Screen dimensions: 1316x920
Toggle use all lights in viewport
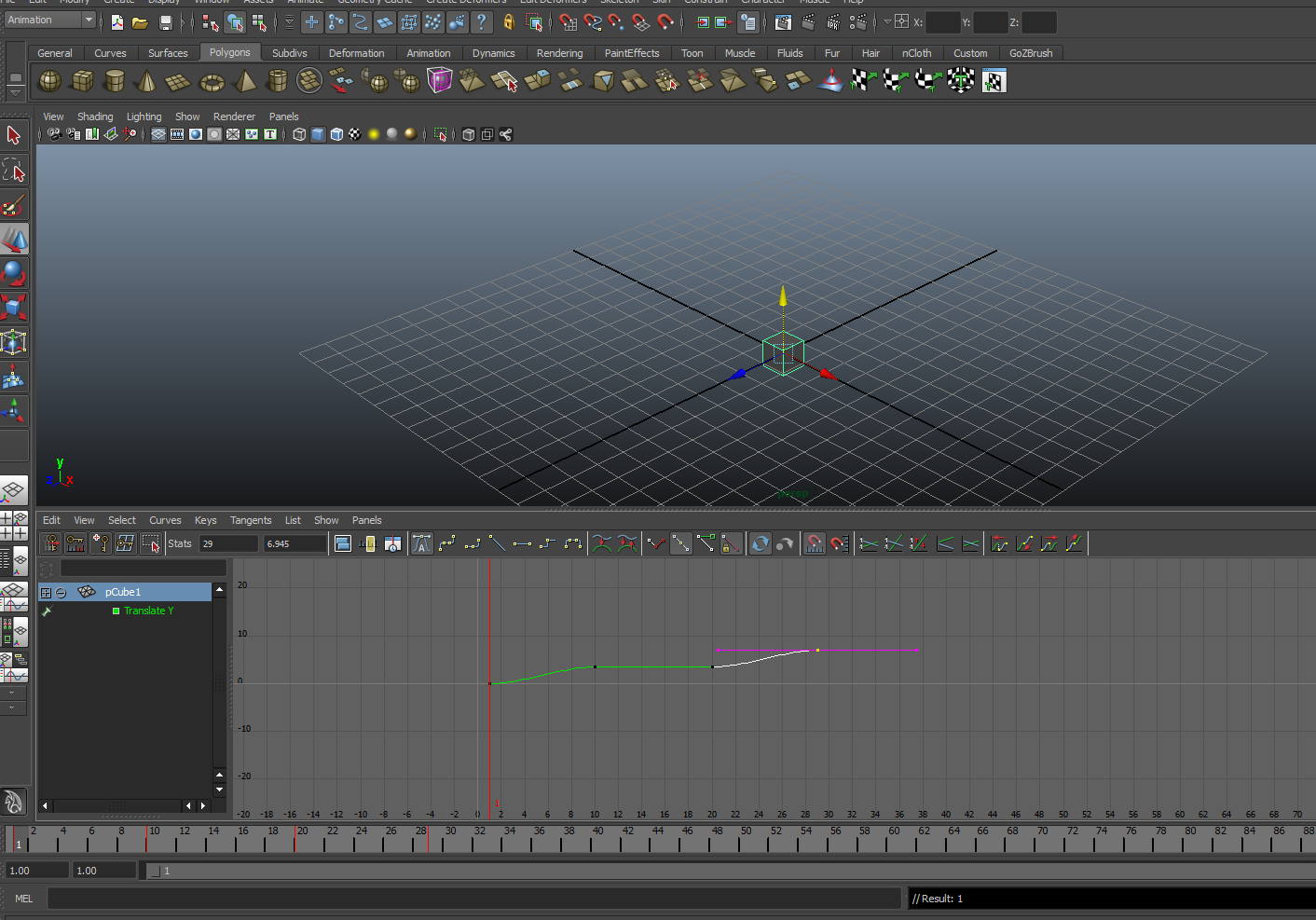tap(374, 134)
